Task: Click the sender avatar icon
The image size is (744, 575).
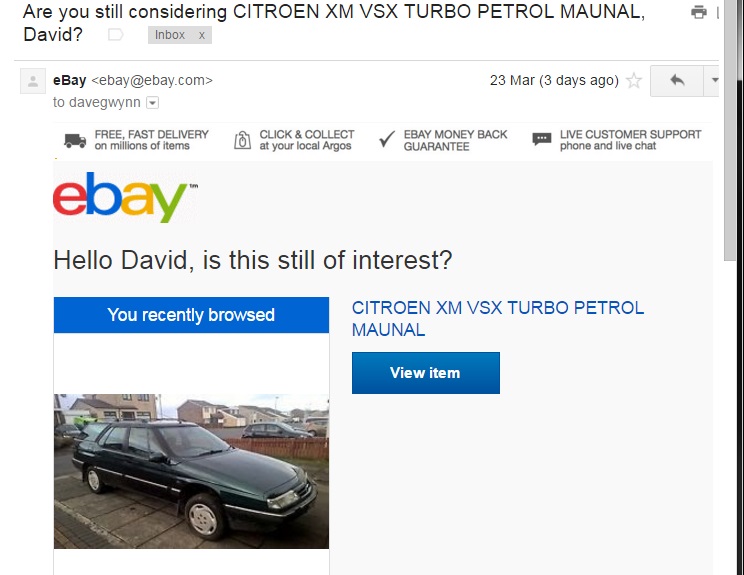Action: [33, 81]
